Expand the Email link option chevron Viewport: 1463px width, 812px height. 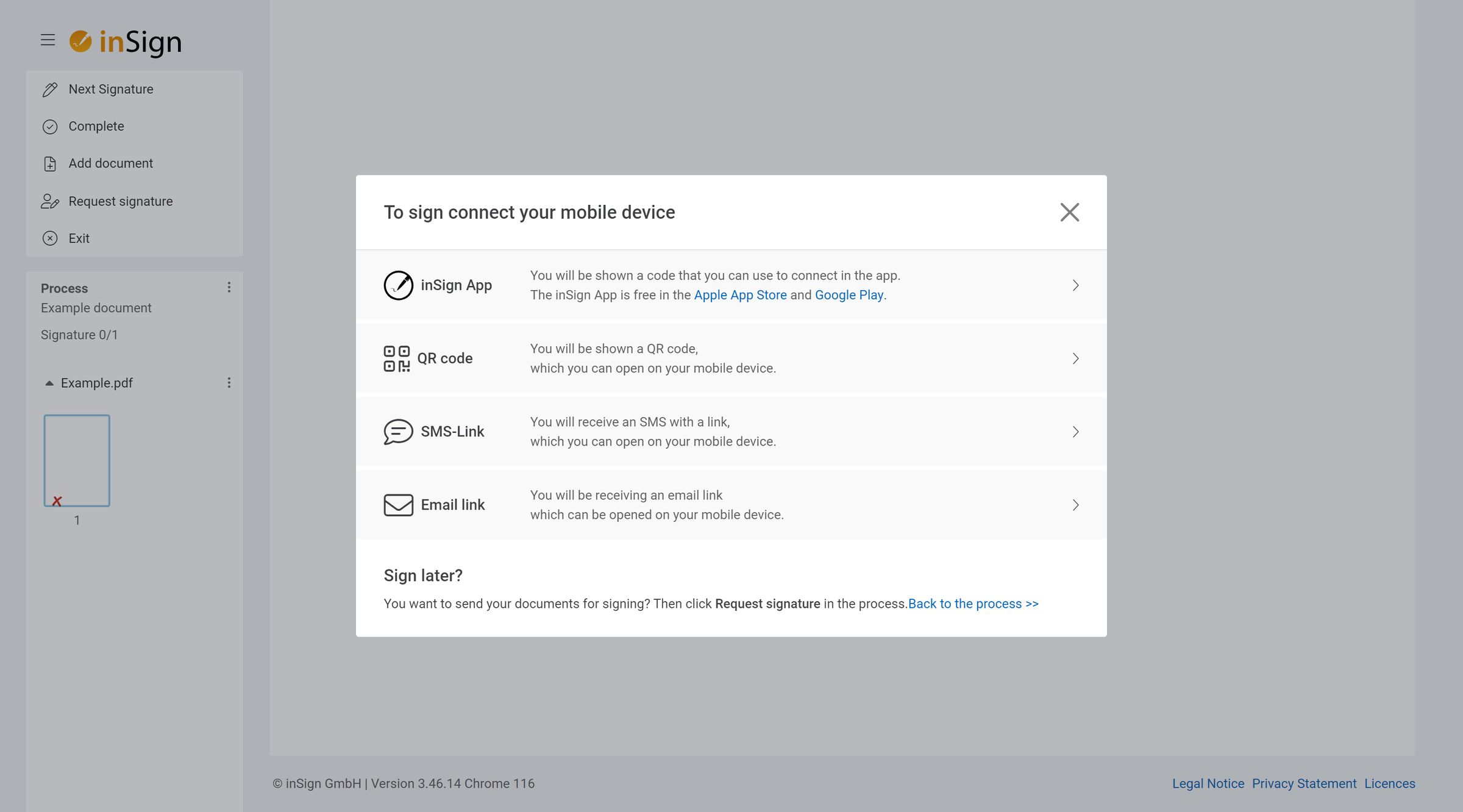click(1076, 505)
